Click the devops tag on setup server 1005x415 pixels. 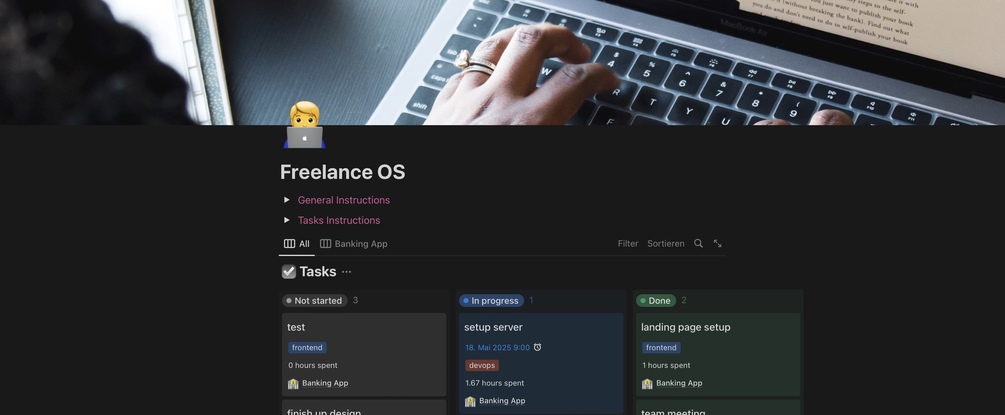(482, 366)
